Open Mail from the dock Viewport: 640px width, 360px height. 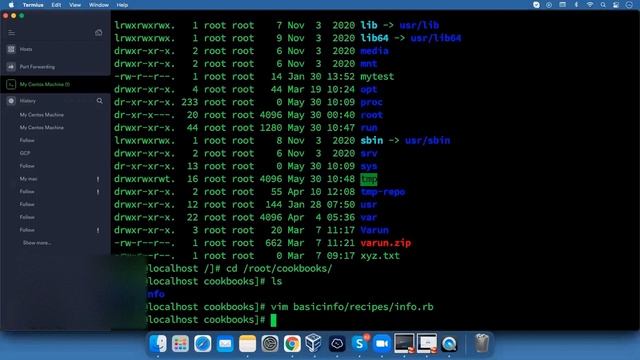225,344
